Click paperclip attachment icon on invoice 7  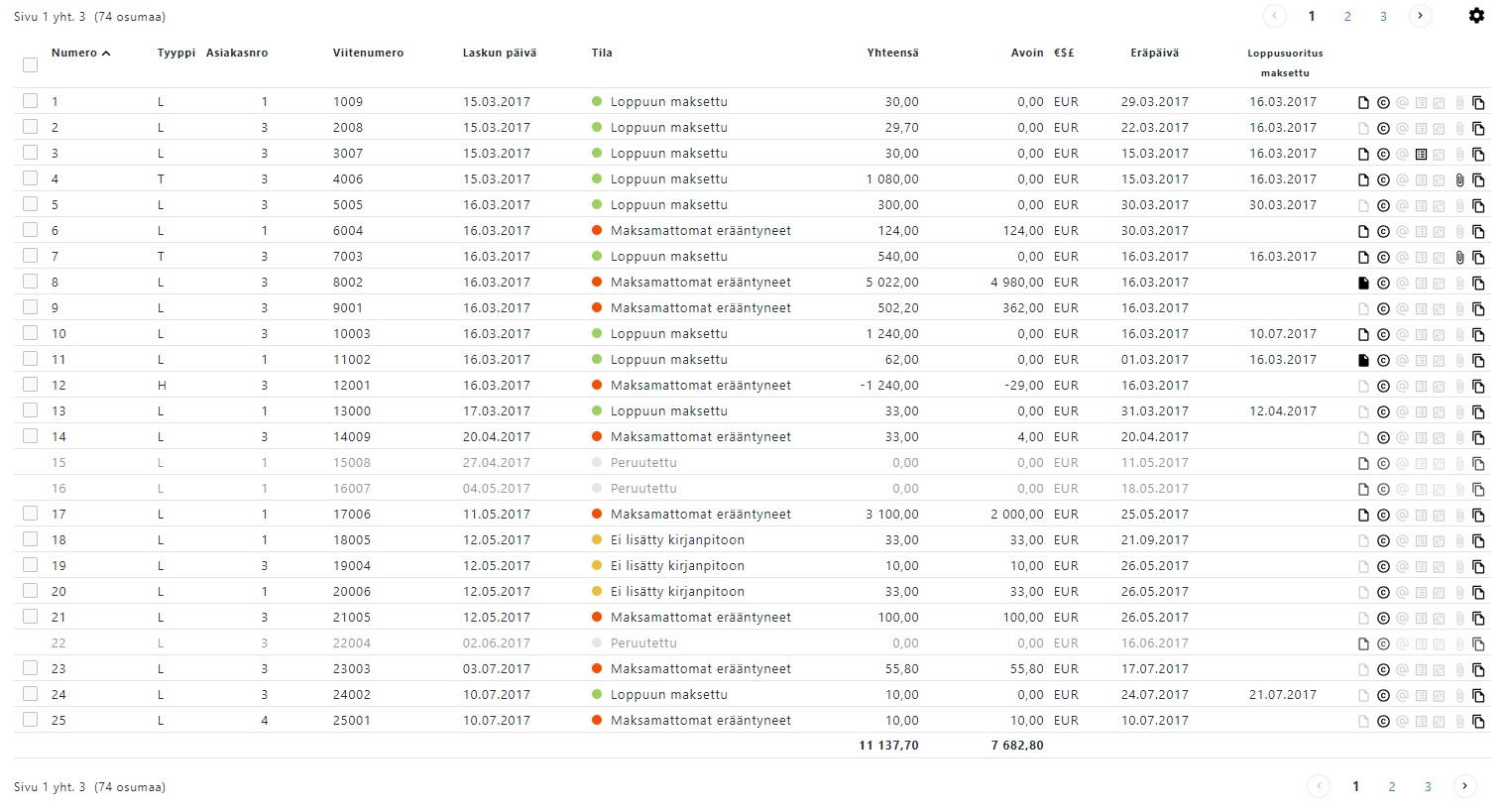point(1459,257)
